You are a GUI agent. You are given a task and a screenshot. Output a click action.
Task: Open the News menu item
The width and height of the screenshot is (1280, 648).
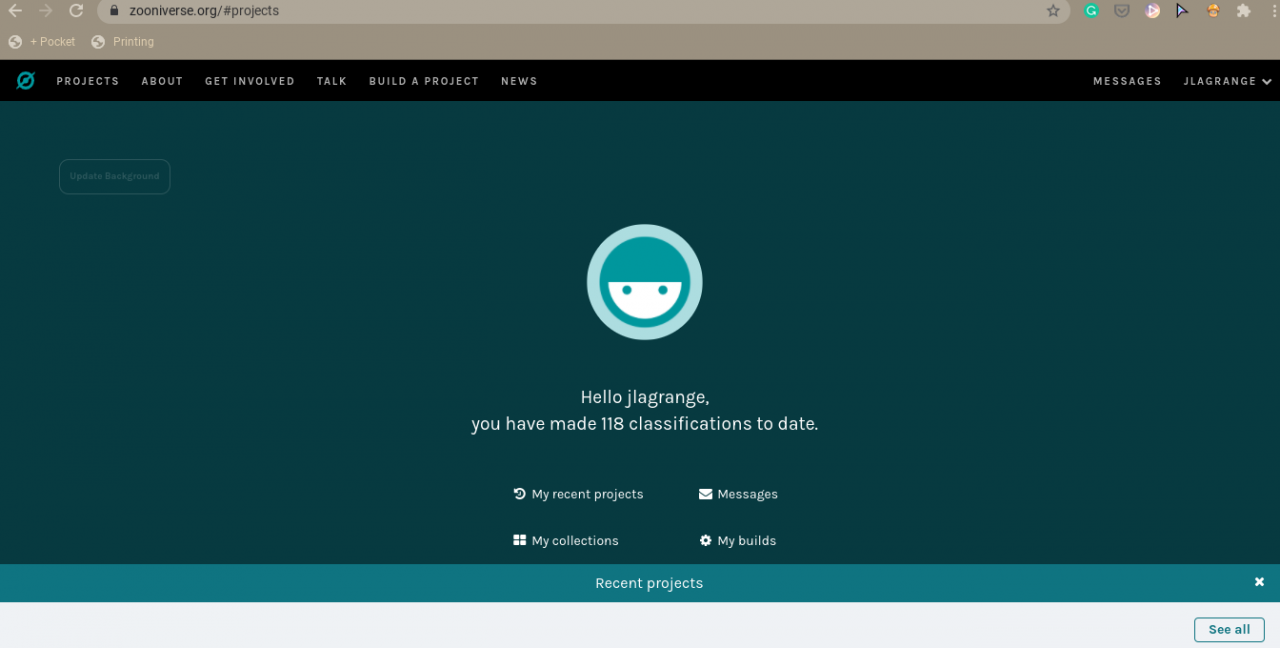coord(519,81)
